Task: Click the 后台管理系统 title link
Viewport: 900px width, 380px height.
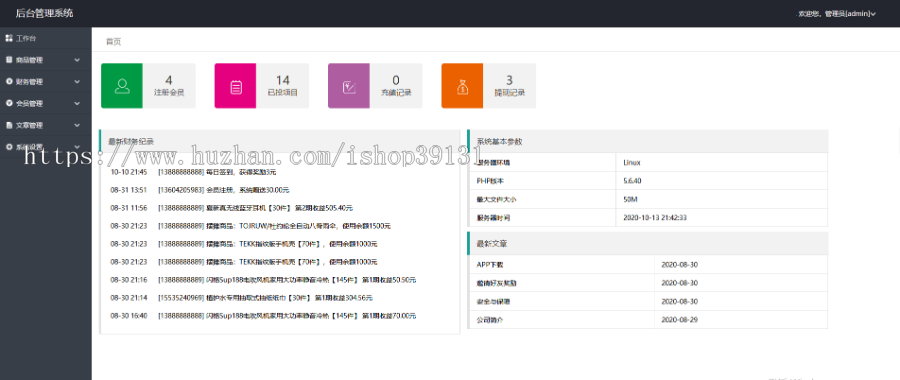Action: pos(44,13)
